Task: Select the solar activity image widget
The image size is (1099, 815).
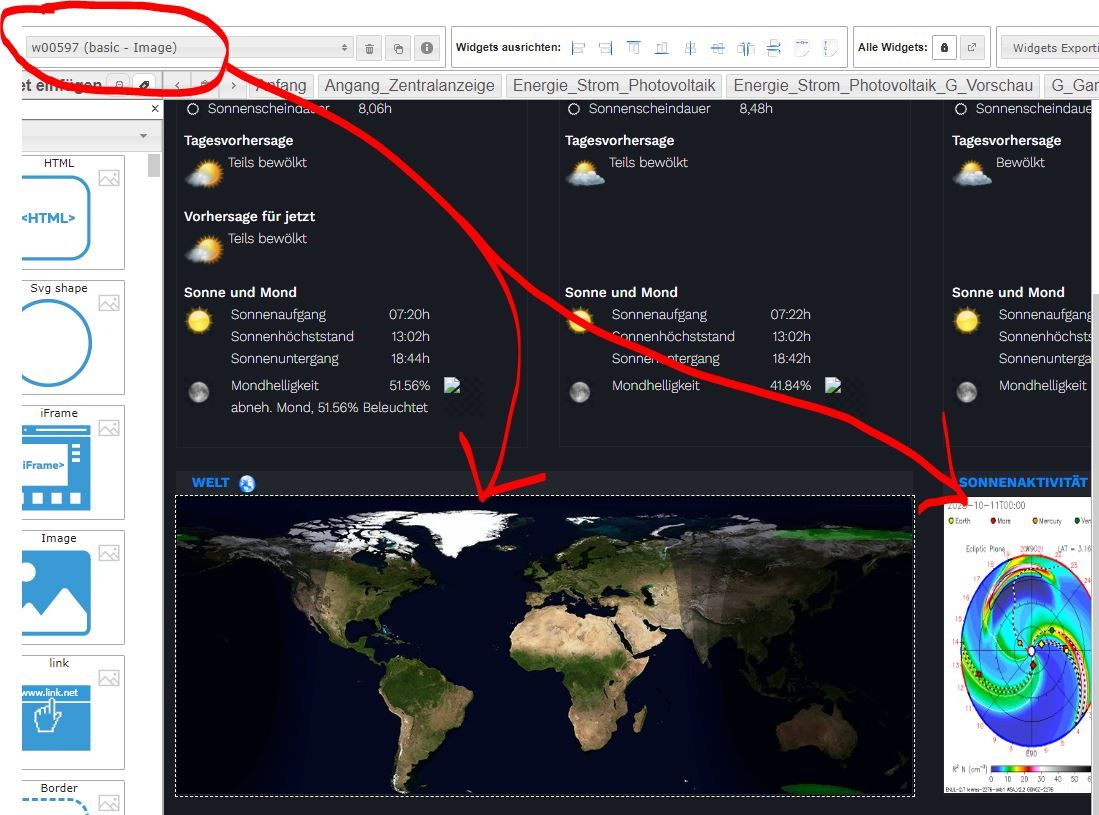Action: [x=1018, y=645]
